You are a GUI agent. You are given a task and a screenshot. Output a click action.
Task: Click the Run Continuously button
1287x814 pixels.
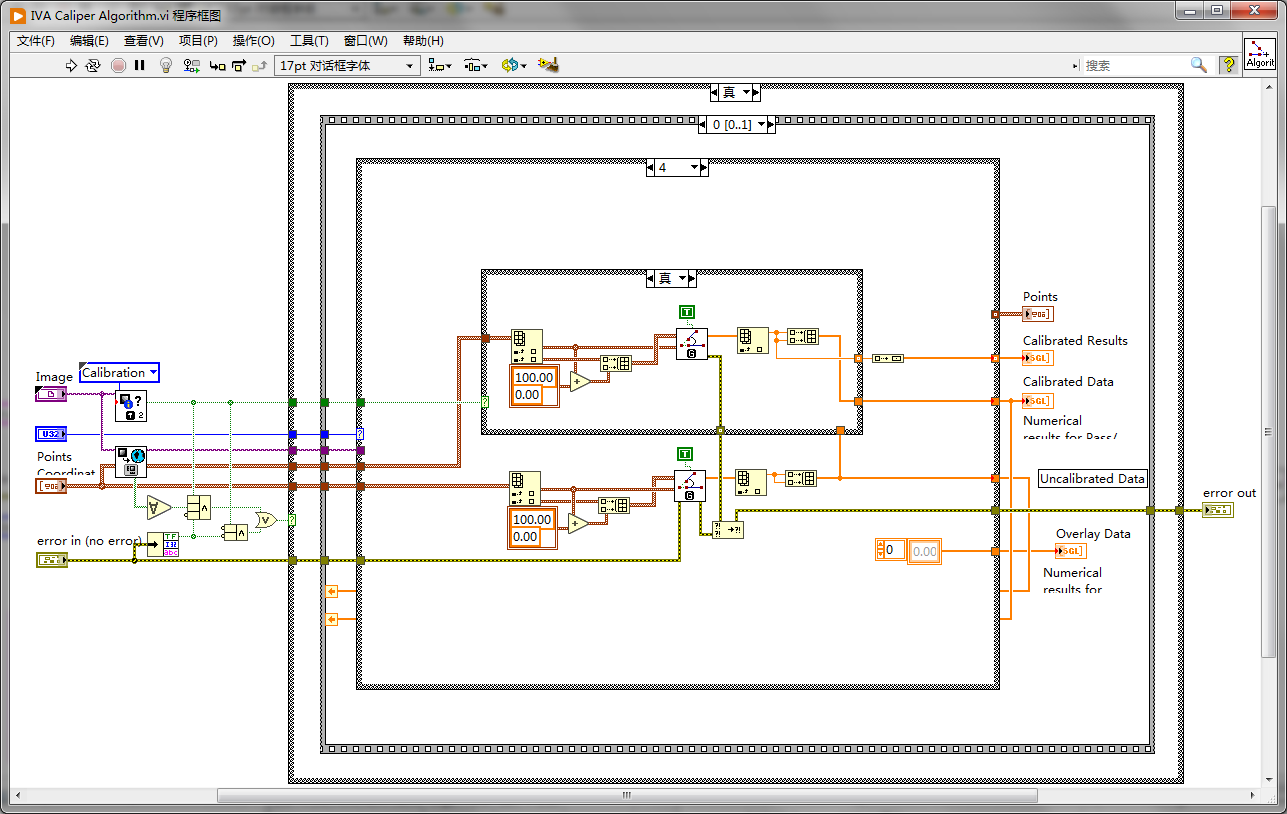click(x=93, y=65)
